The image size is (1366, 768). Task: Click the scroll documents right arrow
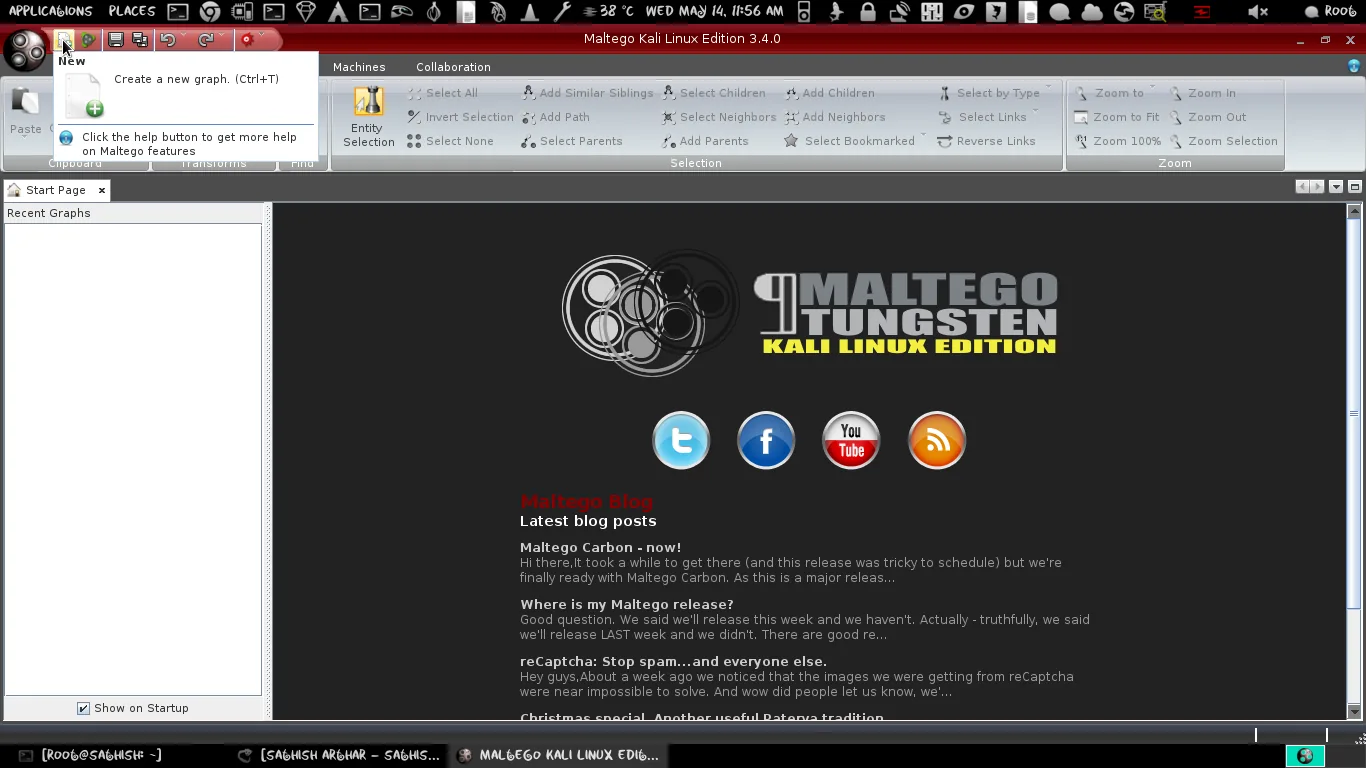pos(1318,187)
